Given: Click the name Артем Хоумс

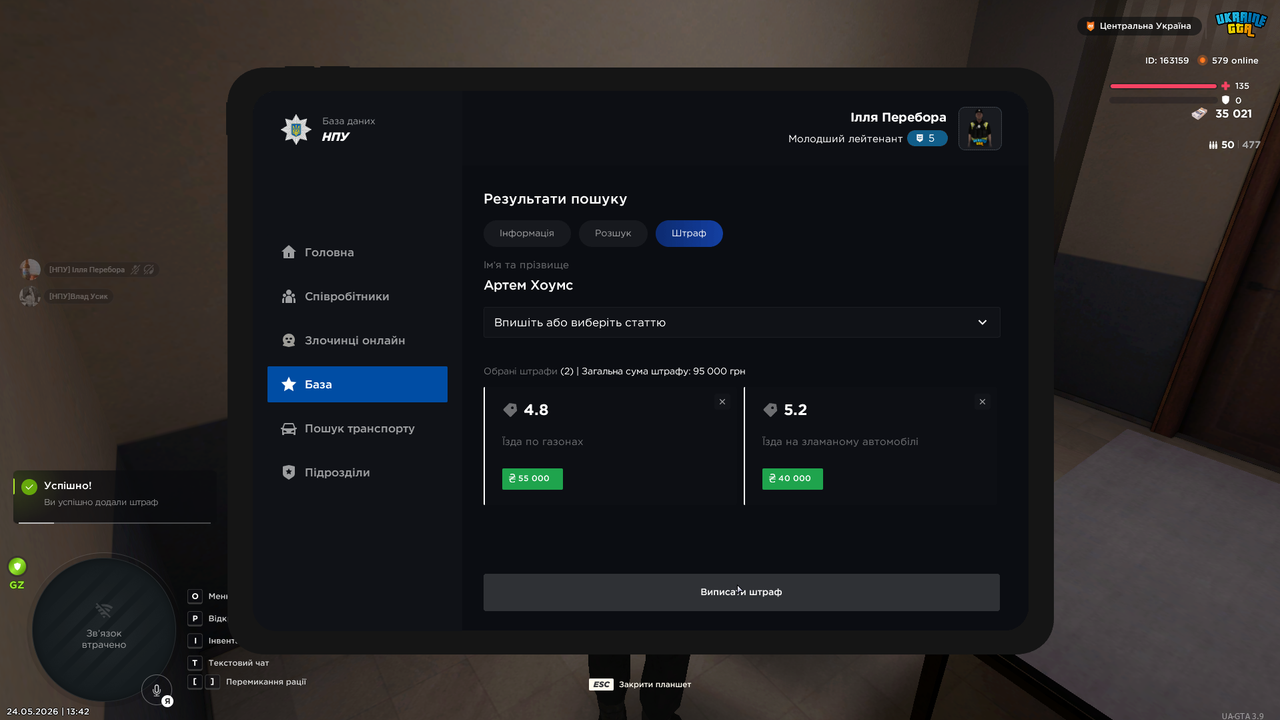Looking at the screenshot, I should 528,285.
